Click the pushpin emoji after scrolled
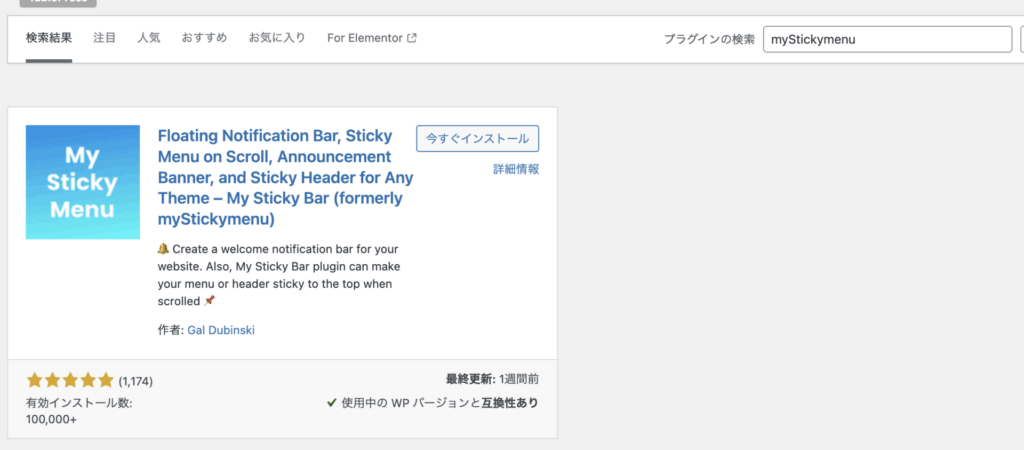 (209, 301)
